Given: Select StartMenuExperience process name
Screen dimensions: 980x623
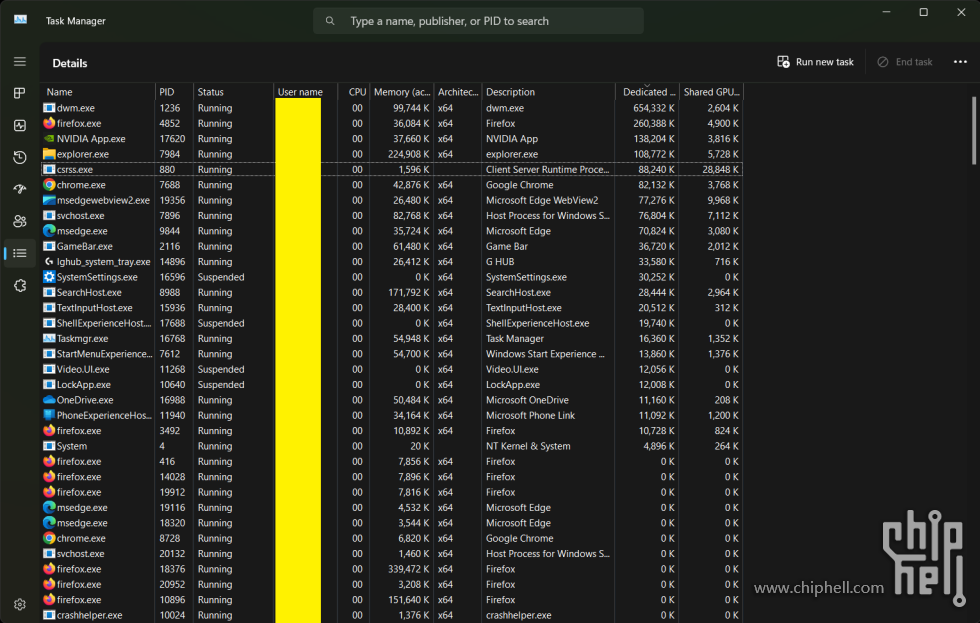Looking at the screenshot, I should [x=104, y=354].
